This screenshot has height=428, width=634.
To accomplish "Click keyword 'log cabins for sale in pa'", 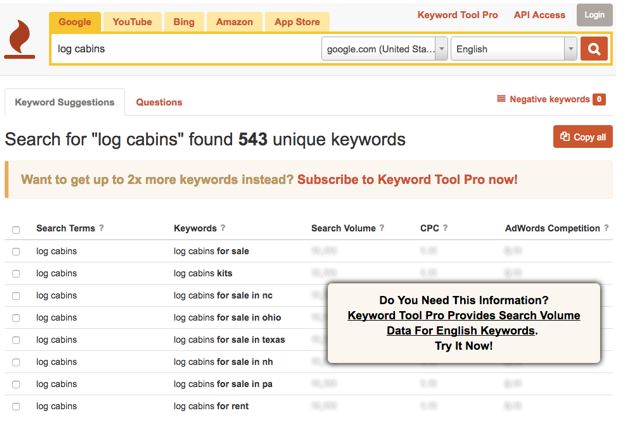I will click(x=223, y=384).
